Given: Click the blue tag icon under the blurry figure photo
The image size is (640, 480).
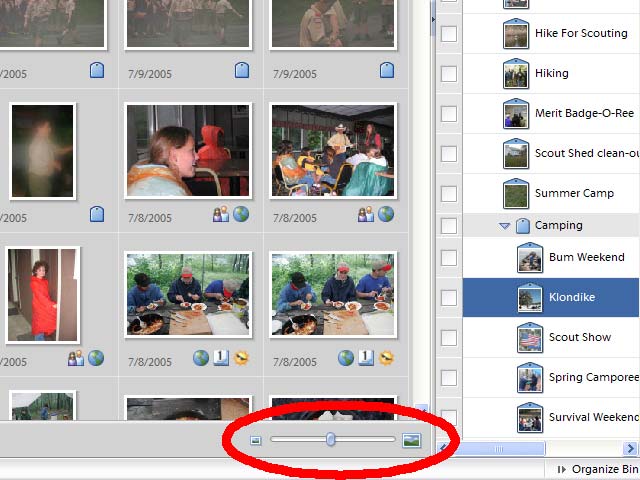Looking at the screenshot, I should 97,214.
